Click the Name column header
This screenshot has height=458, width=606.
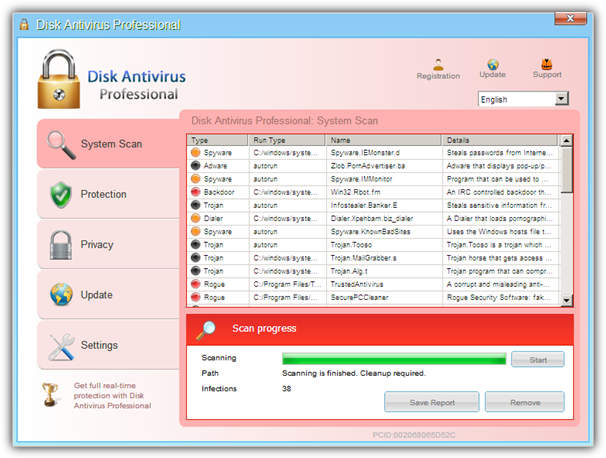[x=384, y=141]
